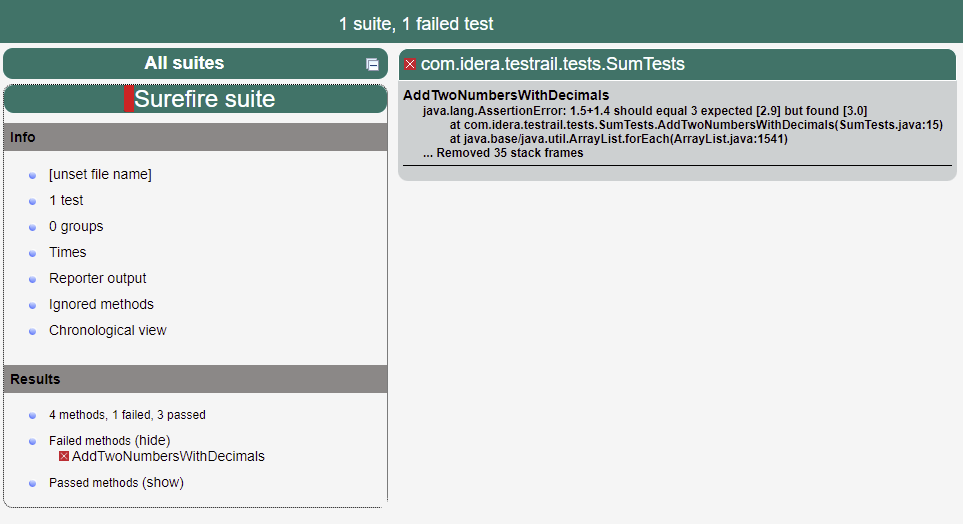963x524 pixels.
Task: Click the red X icon beside AddTwoNumbersWithDecimals
Action: click(x=64, y=457)
